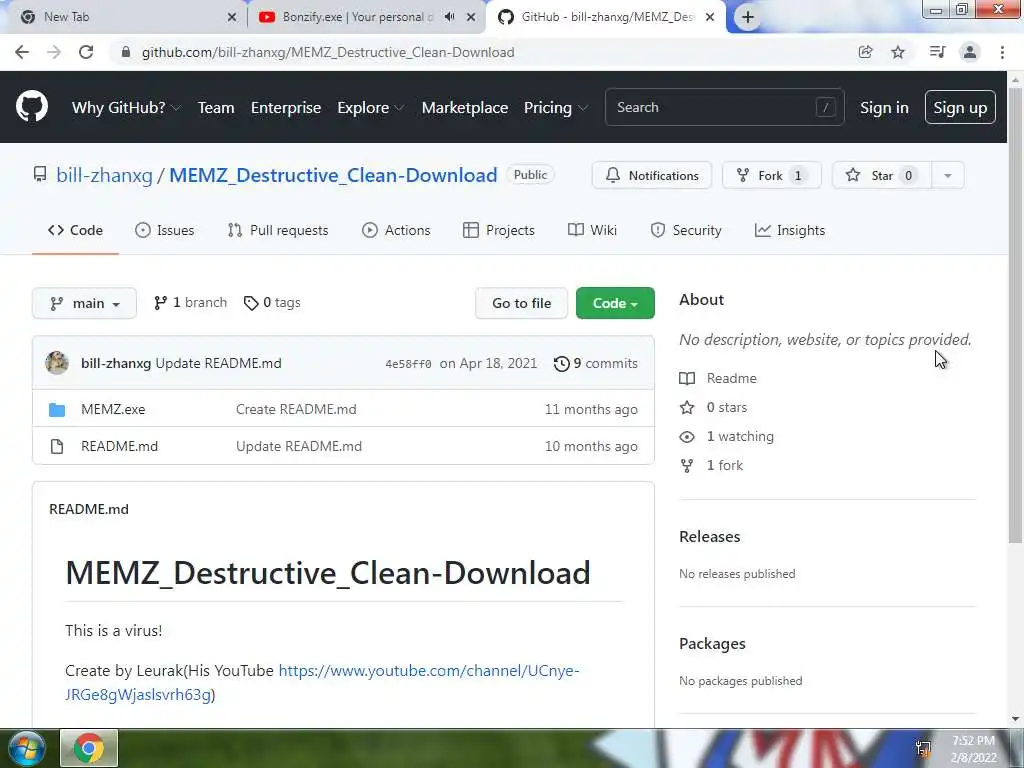
Task: Focus the GitHub Search input field
Action: 724,107
